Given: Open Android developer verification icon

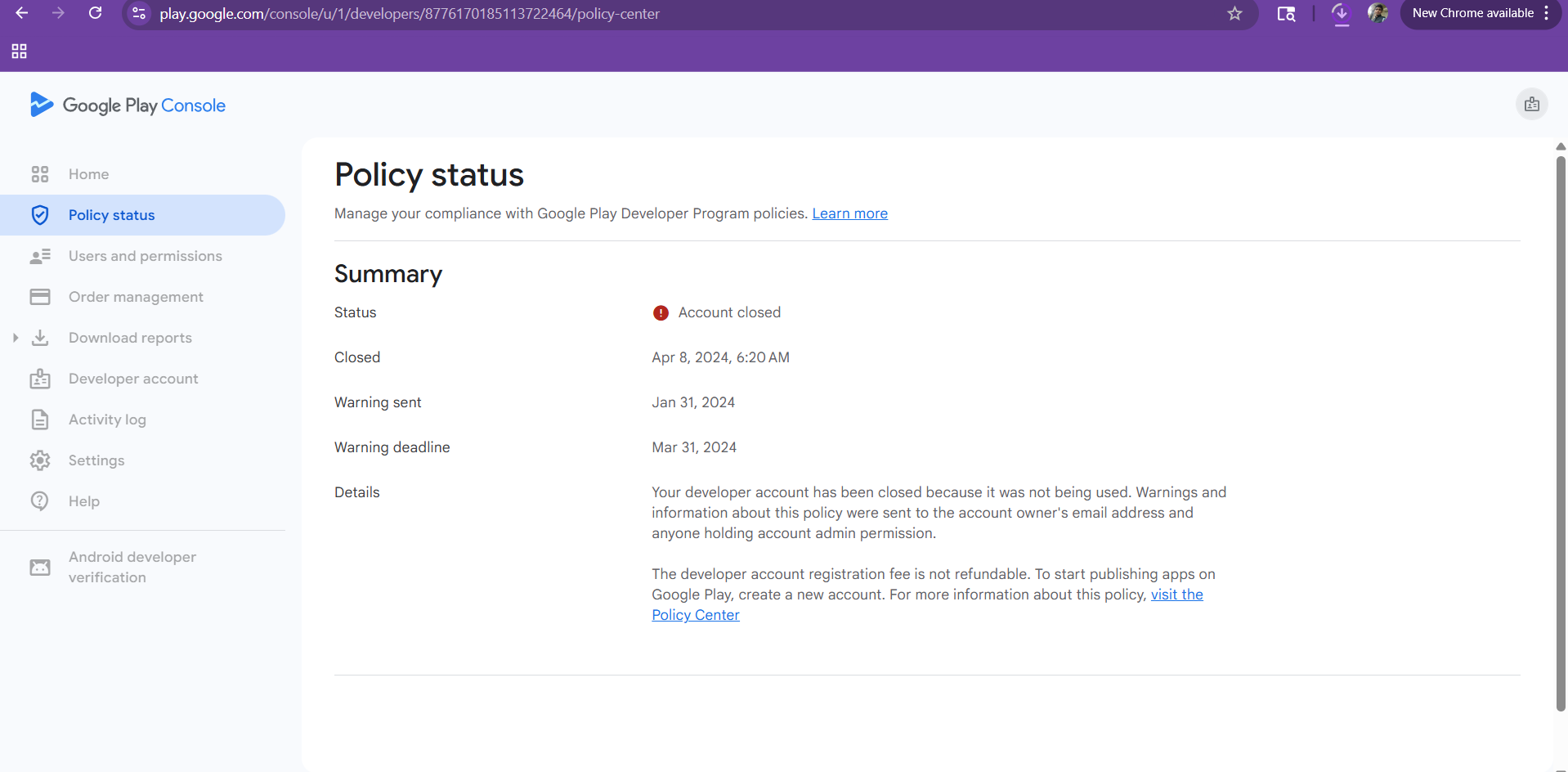Looking at the screenshot, I should click(40, 567).
